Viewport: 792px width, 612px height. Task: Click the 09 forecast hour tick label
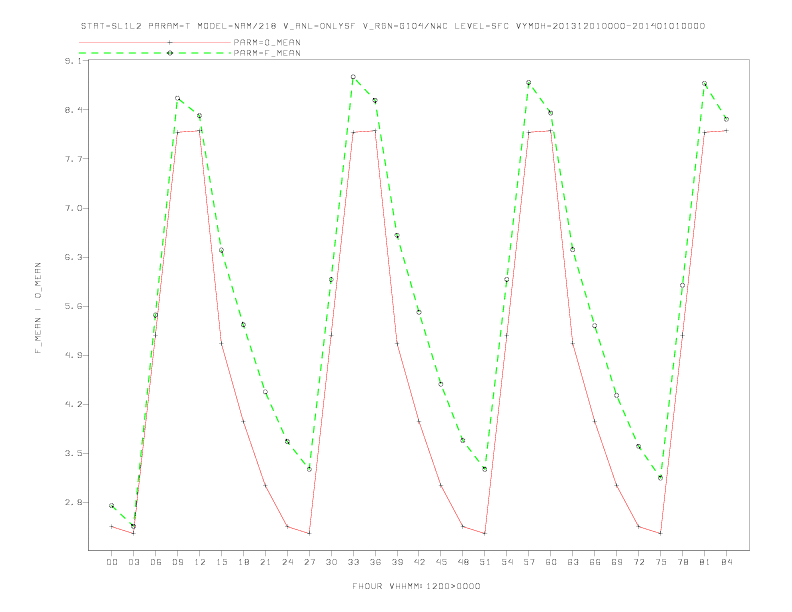tap(177, 562)
